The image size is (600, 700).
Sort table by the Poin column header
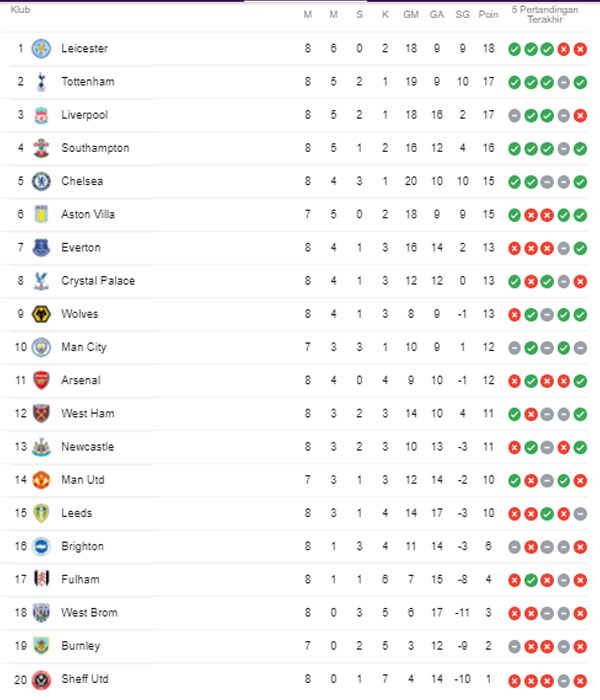[489, 14]
